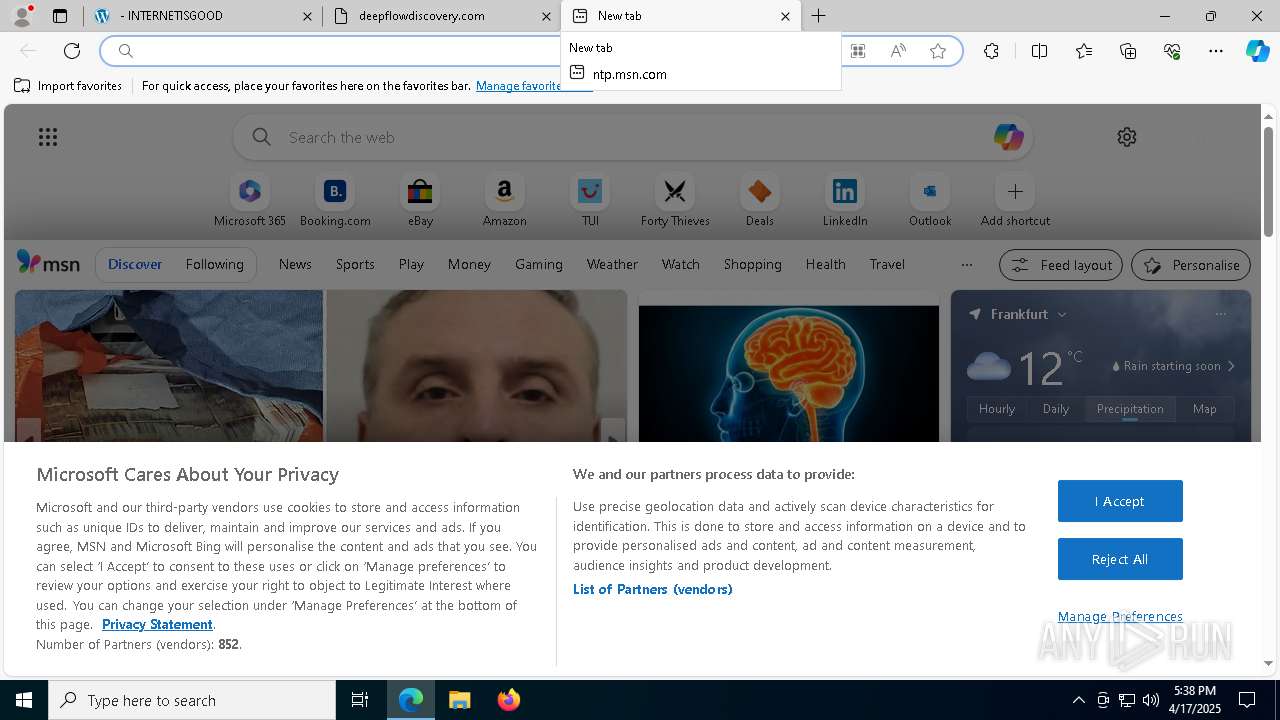
Task: Click the Copilot icon in search box
Action: 1008,137
